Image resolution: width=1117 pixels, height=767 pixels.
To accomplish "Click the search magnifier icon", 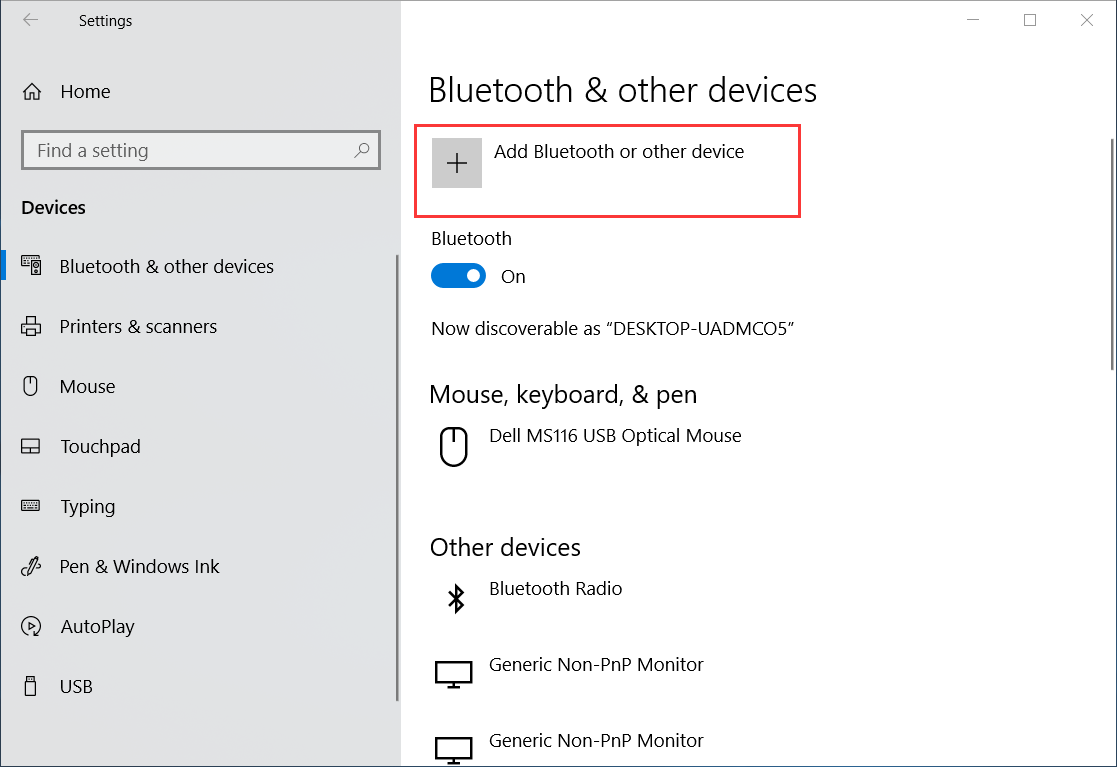I will pos(362,151).
